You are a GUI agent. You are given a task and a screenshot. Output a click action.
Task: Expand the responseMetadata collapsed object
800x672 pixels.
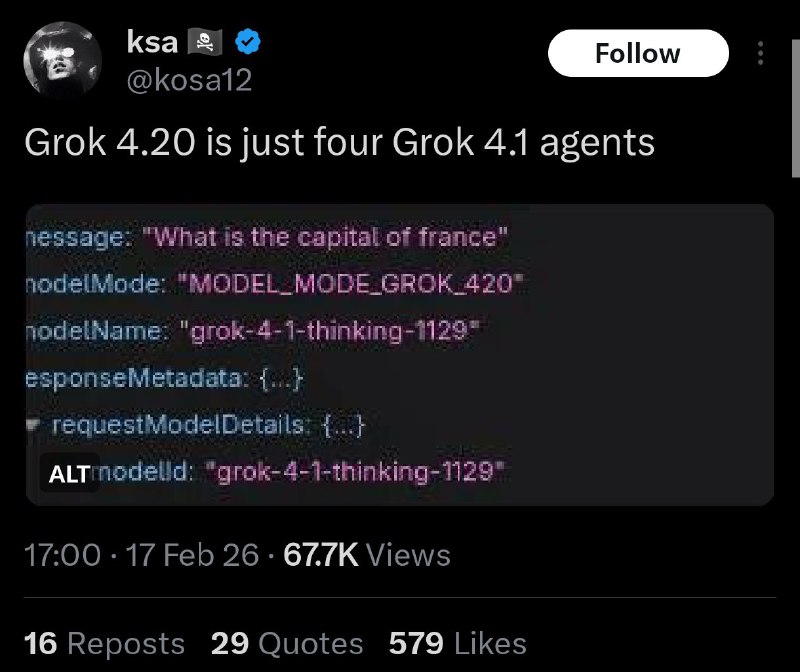(x=281, y=379)
